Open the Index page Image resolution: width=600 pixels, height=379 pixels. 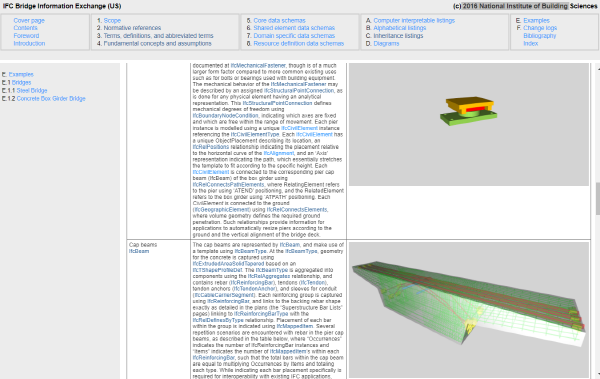tap(530, 44)
